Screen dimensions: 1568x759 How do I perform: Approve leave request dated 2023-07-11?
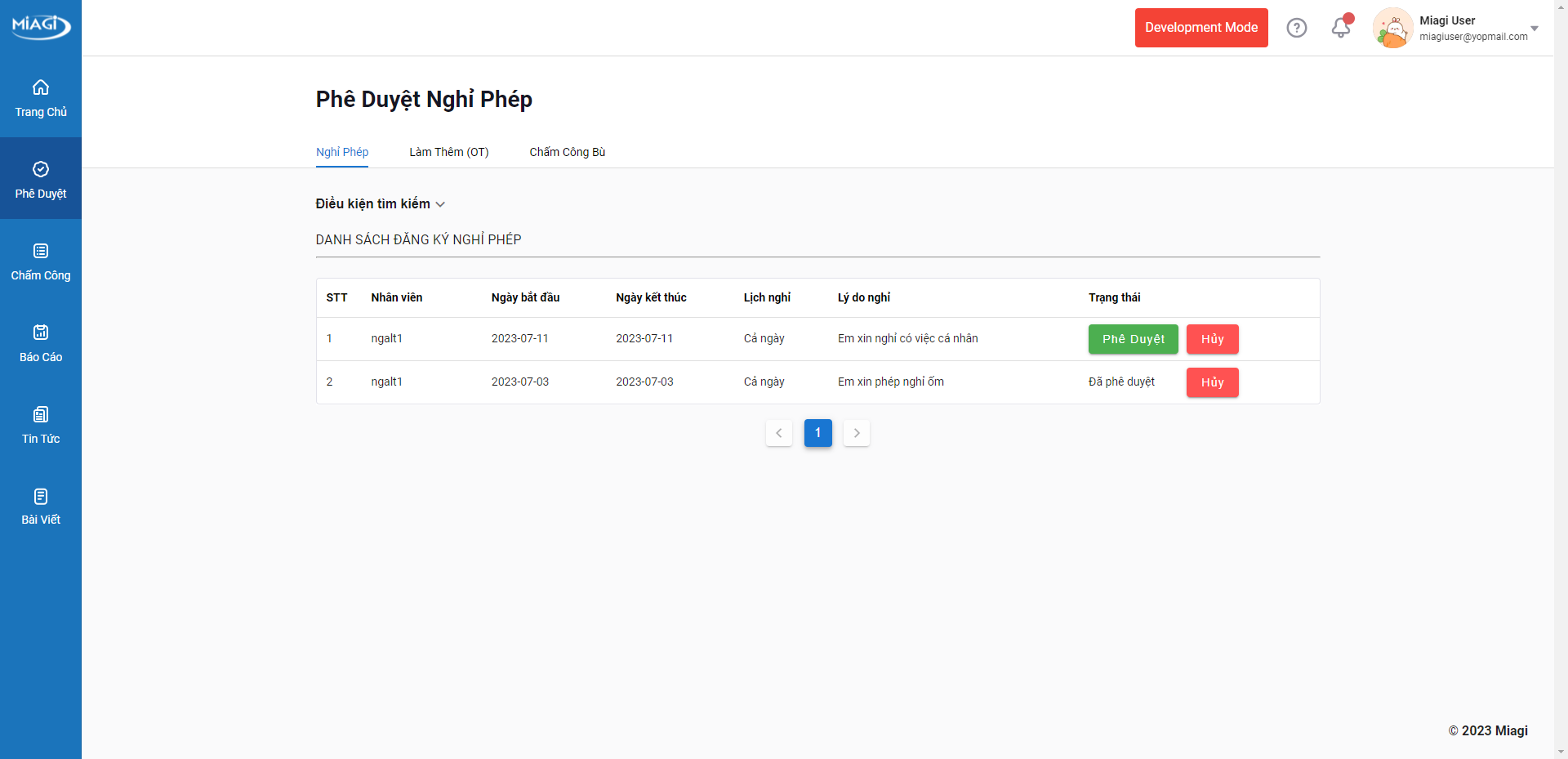point(1133,339)
